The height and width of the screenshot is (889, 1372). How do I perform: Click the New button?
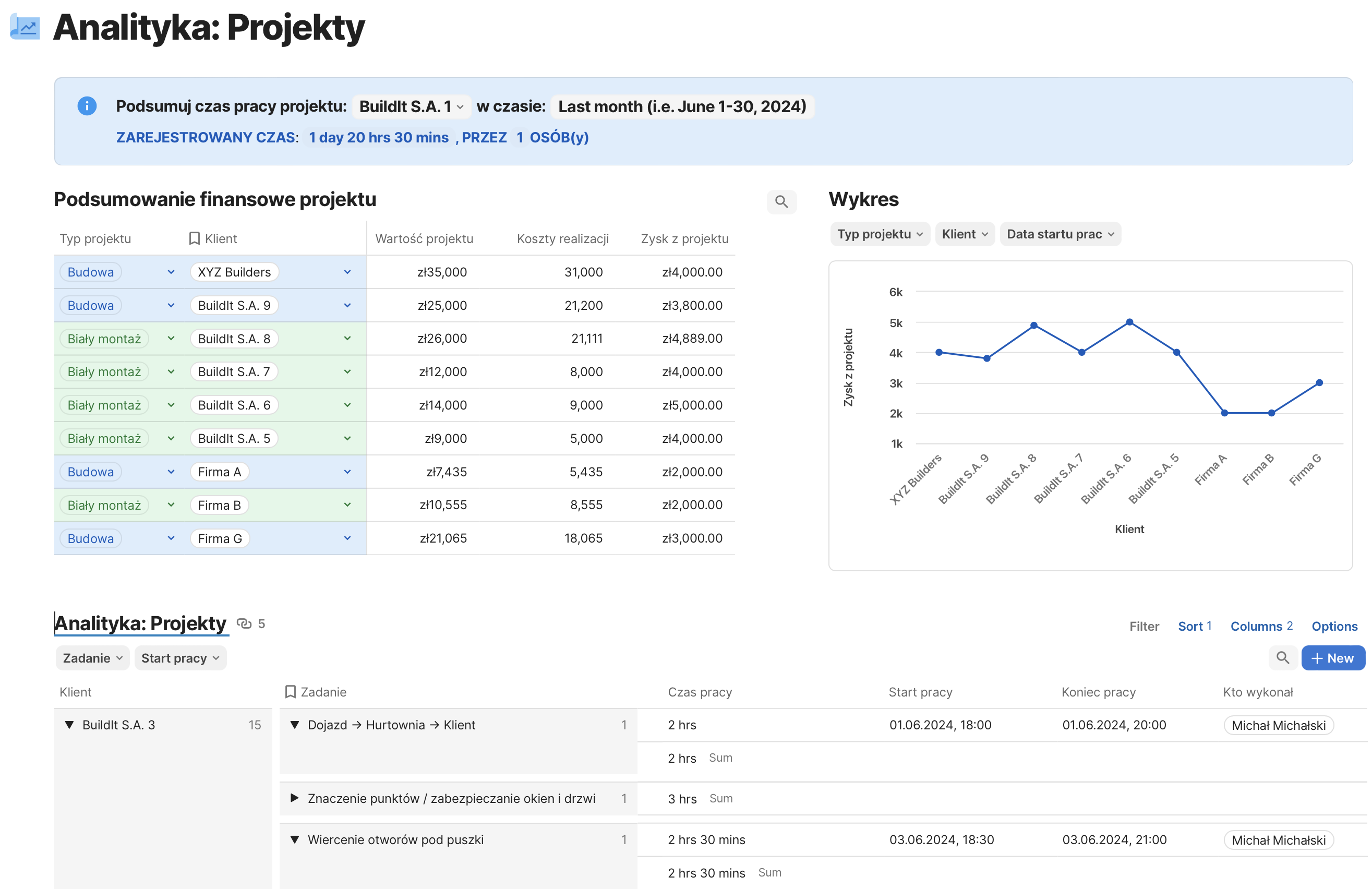[1332, 658]
